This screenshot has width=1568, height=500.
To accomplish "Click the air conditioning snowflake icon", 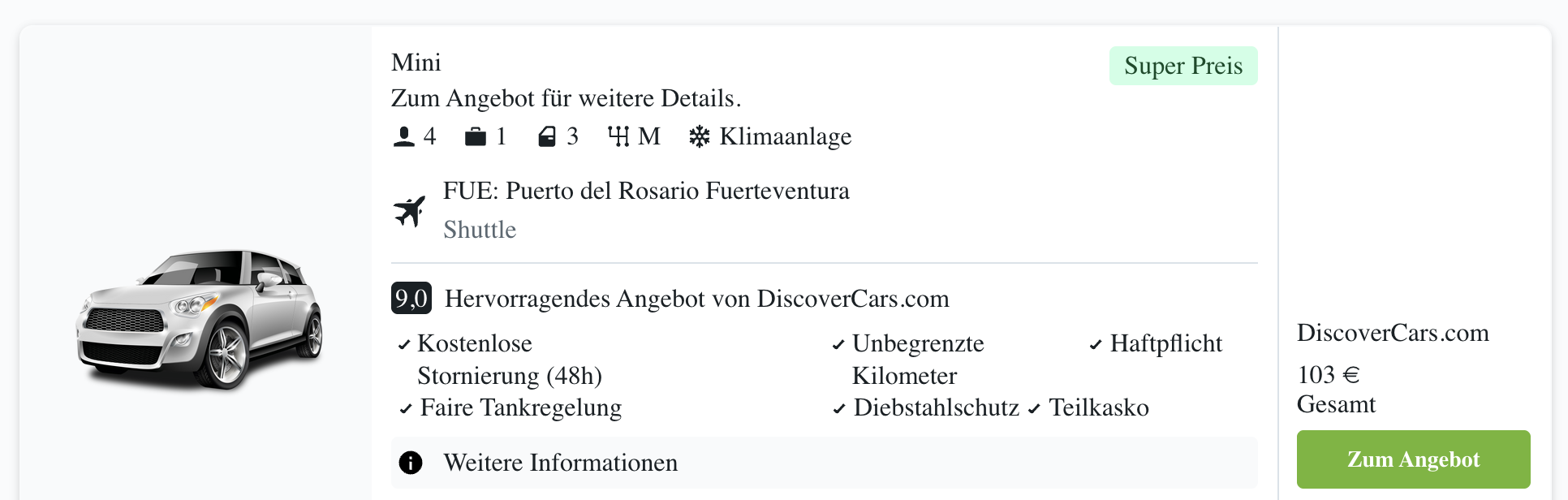I will [699, 136].
